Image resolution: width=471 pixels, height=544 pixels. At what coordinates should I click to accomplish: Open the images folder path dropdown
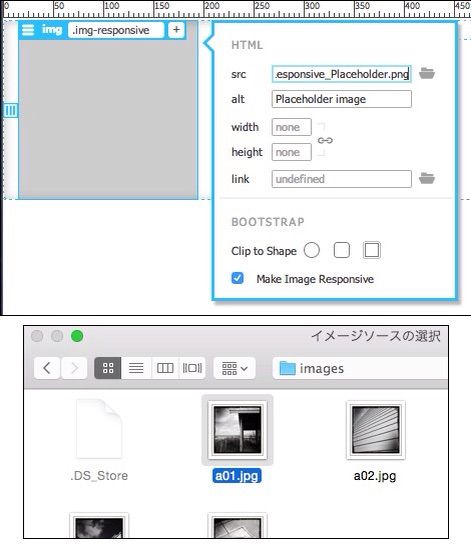point(360,368)
